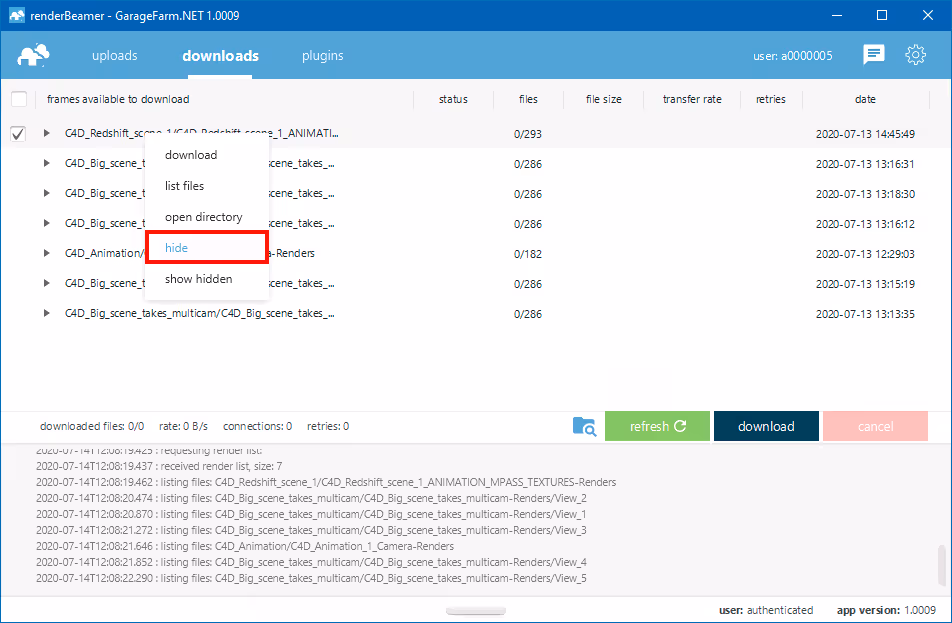952x623 pixels.
Task: Click the log panel vertical scrollbar
Action: [942, 565]
